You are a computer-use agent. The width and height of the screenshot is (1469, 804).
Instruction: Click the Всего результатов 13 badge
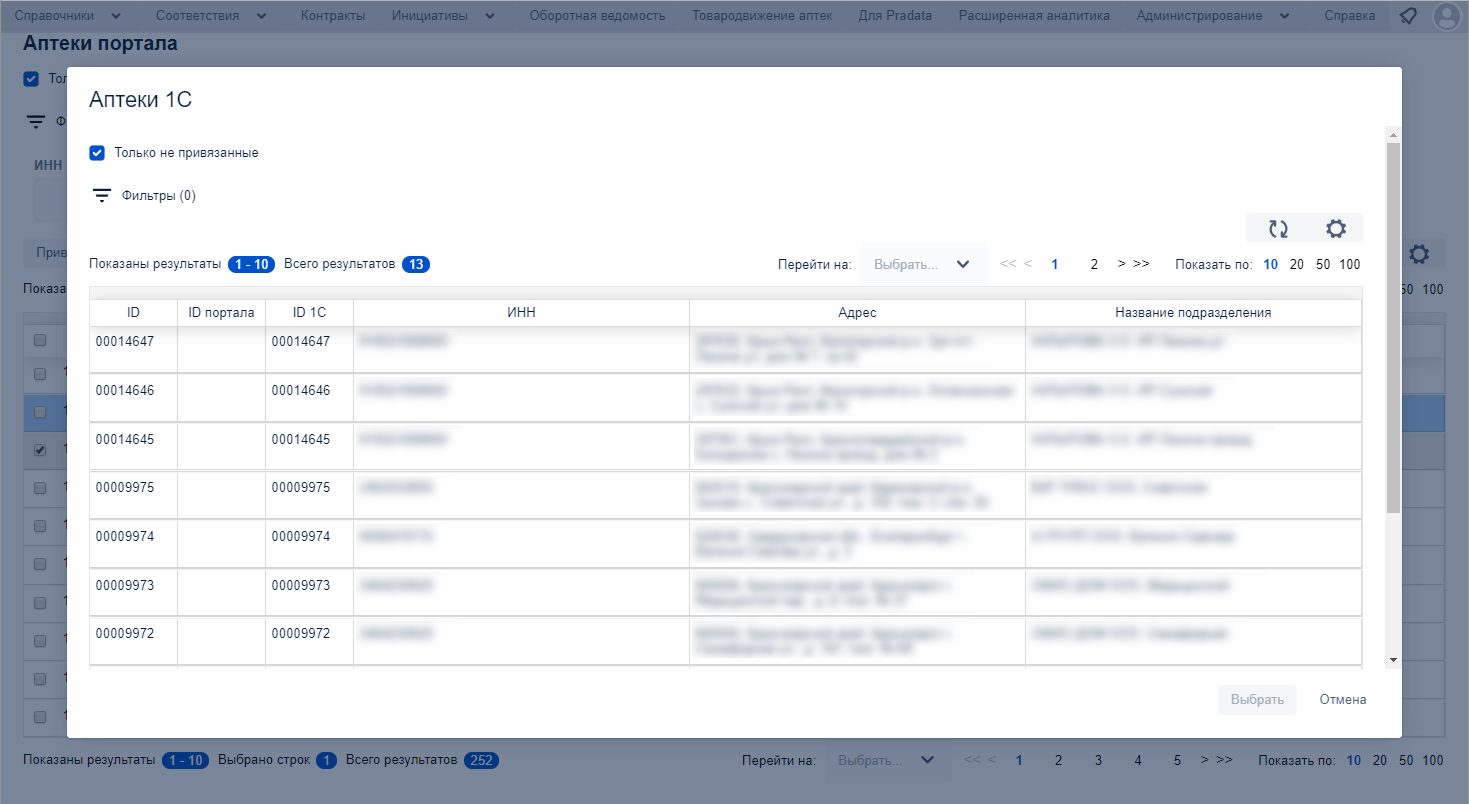(416, 265)
